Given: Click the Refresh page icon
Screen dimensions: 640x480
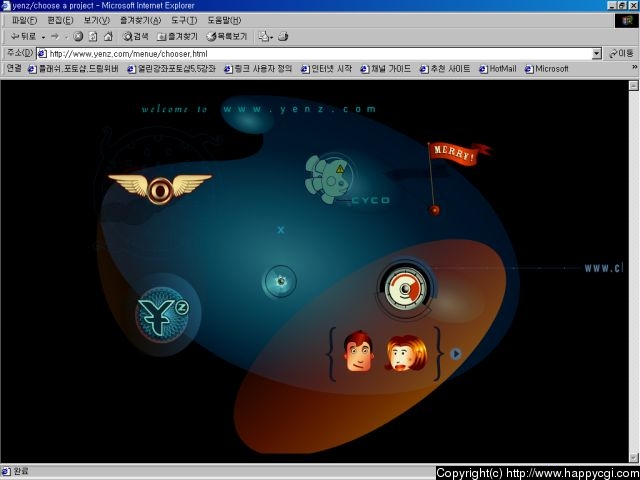Looking at the screenshot, I should tap(93, 37).
